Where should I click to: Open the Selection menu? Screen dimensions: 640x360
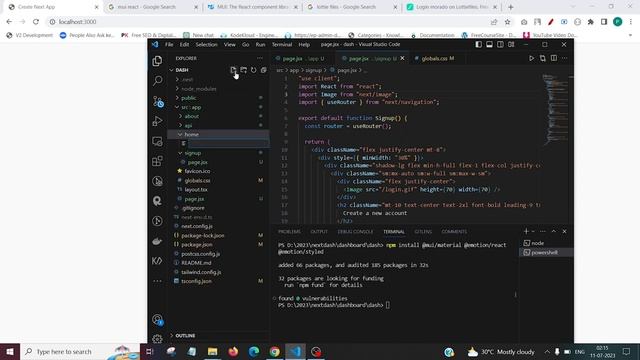pyautogui.click(x=206, y=44)
